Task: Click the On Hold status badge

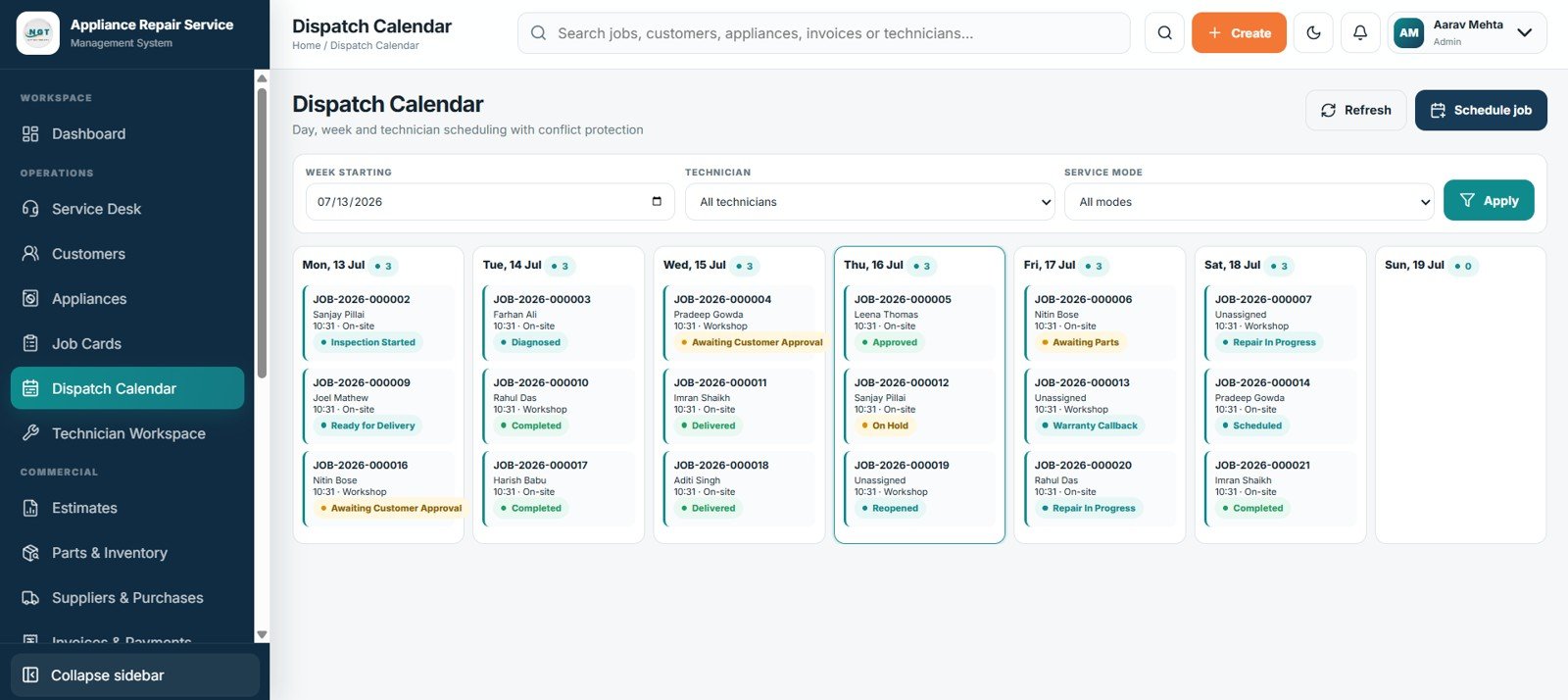Action: [x=885, y=425]
